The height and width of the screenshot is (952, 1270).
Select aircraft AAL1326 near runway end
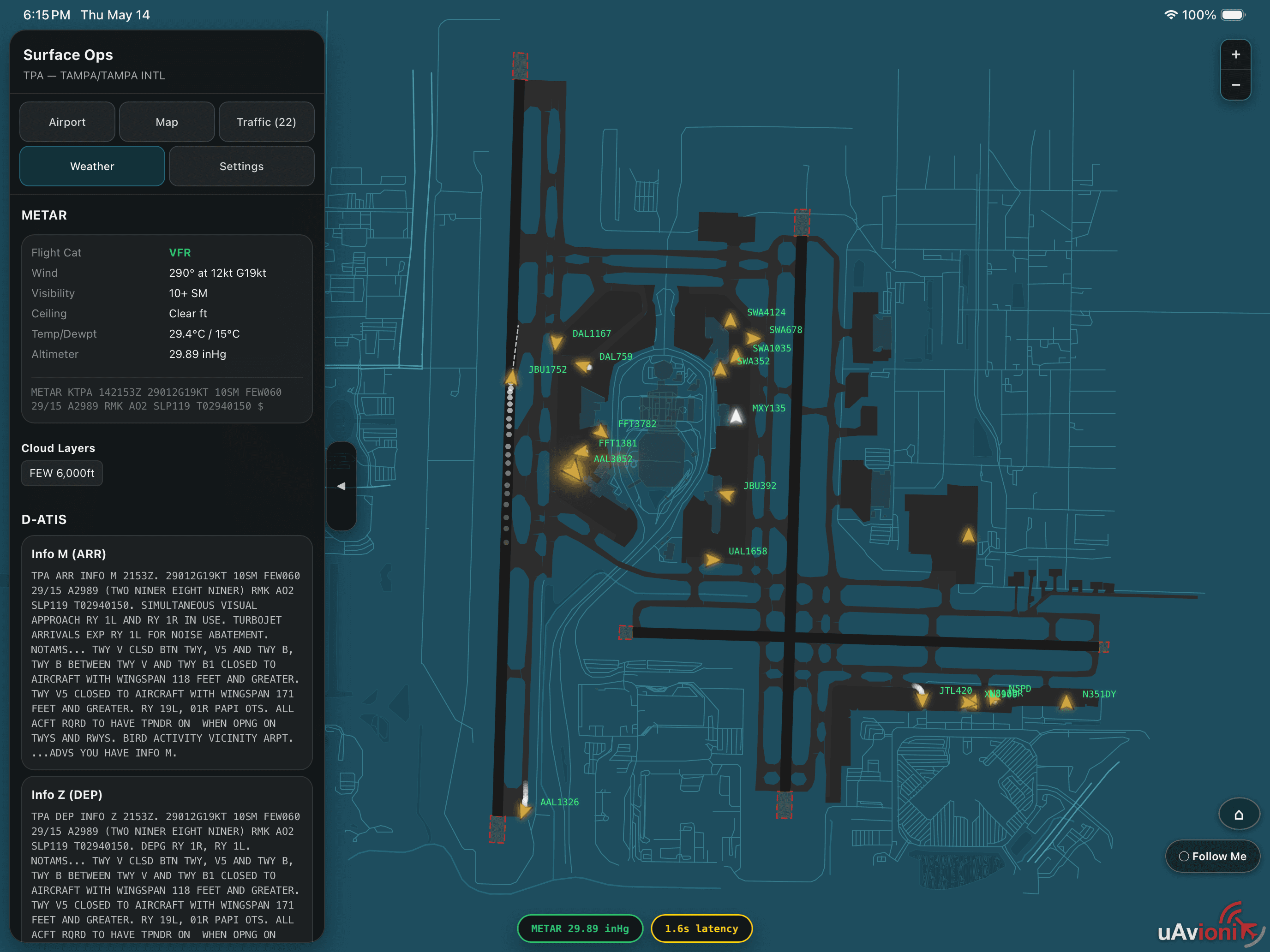click(x=524, y=810)
